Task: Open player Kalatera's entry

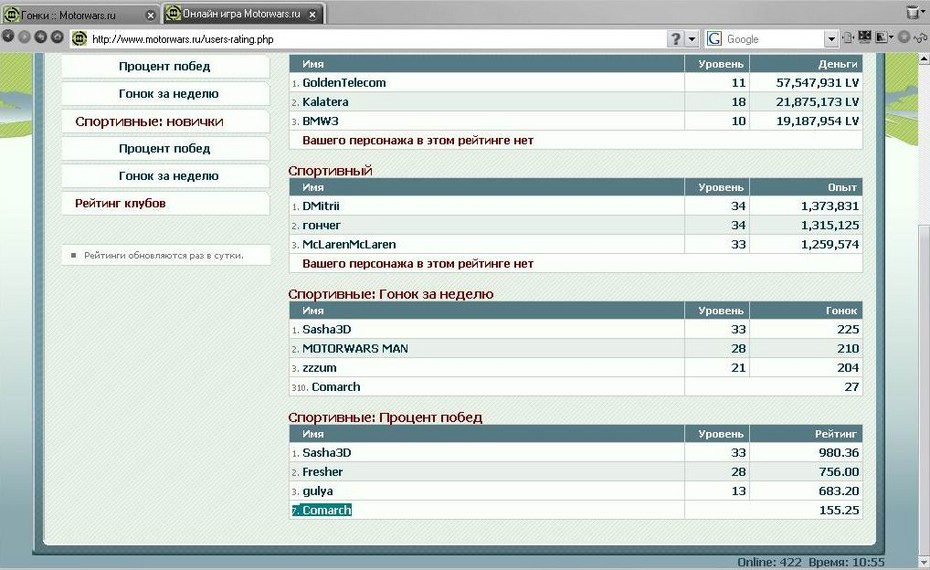Action: point(325,102)
